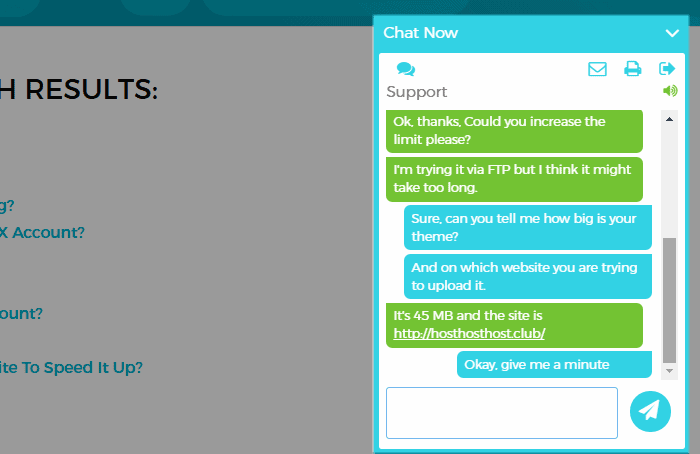
Task: Open the 'ount?' search result link
Action: (x=21, y=313)
